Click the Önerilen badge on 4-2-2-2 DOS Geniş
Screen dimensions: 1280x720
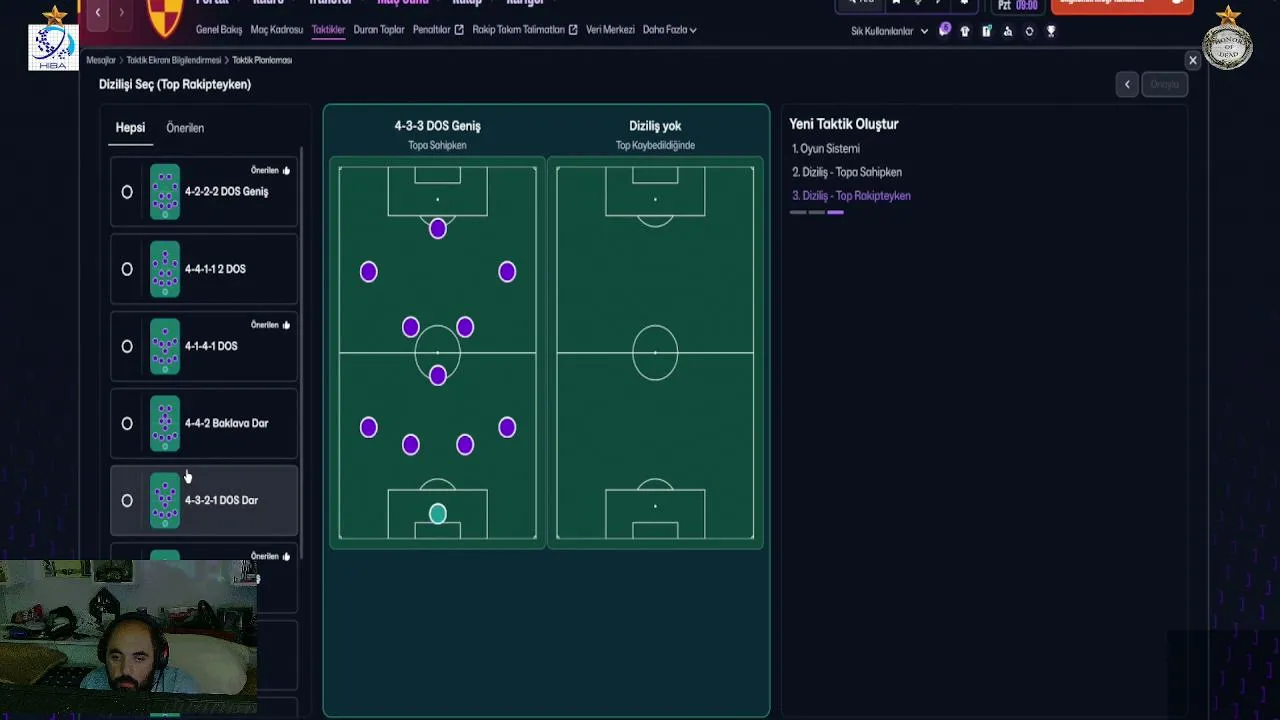270,171
